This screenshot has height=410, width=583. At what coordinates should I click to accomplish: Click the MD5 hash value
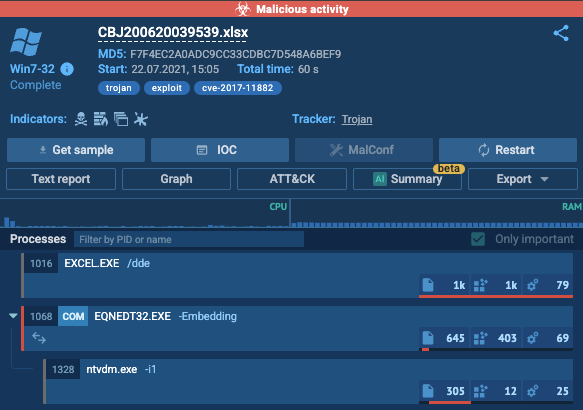coord(235,54)
